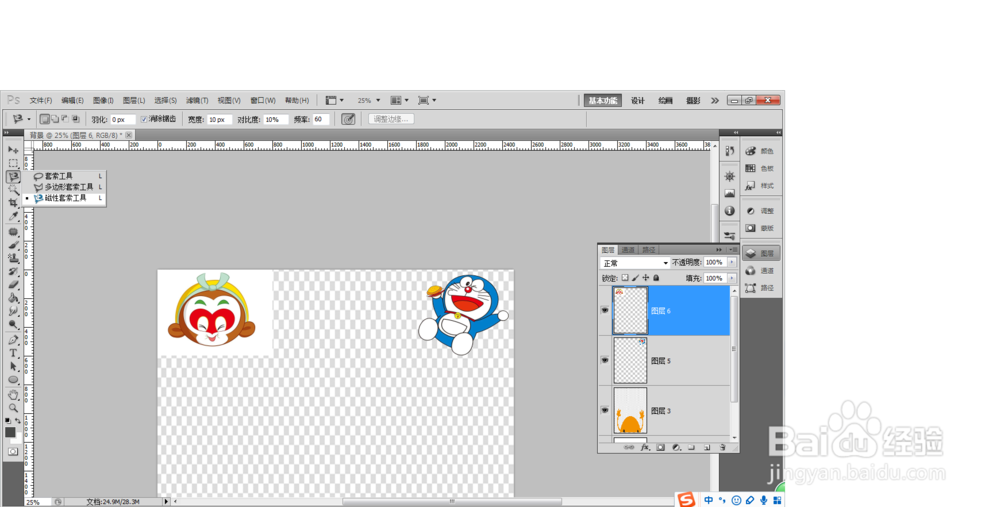Select the History Brush tool
This screenshot has height=507, width=1000.
click(x=13, y=272)
